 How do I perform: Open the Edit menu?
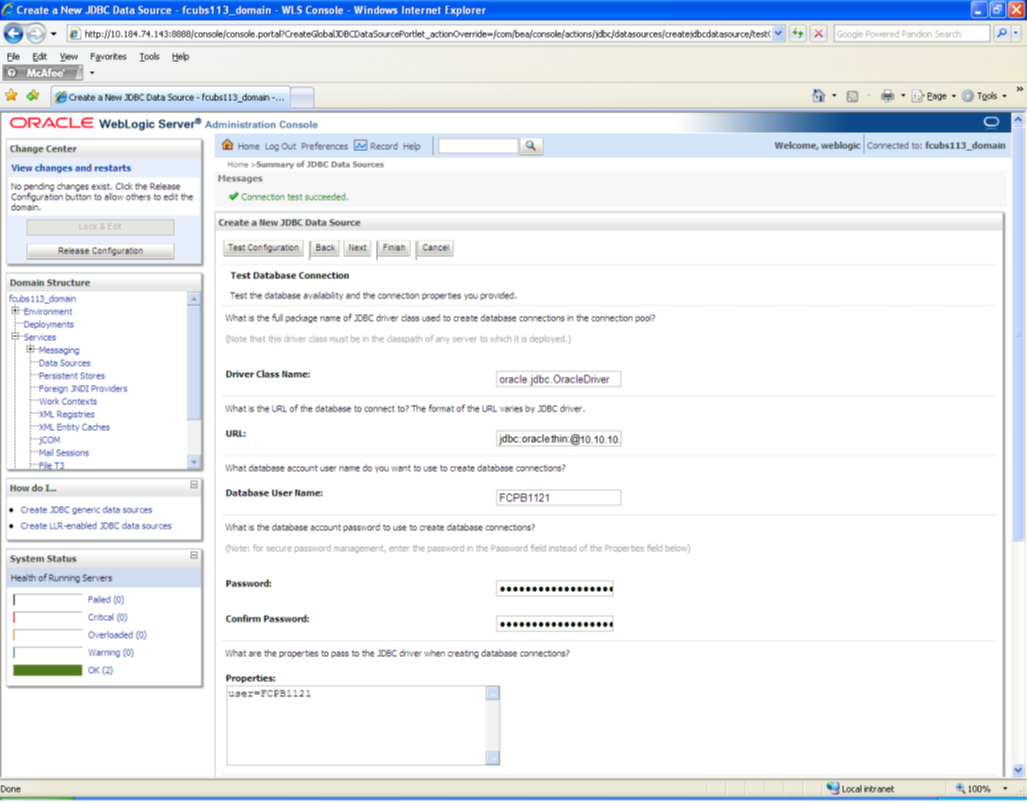39,56
